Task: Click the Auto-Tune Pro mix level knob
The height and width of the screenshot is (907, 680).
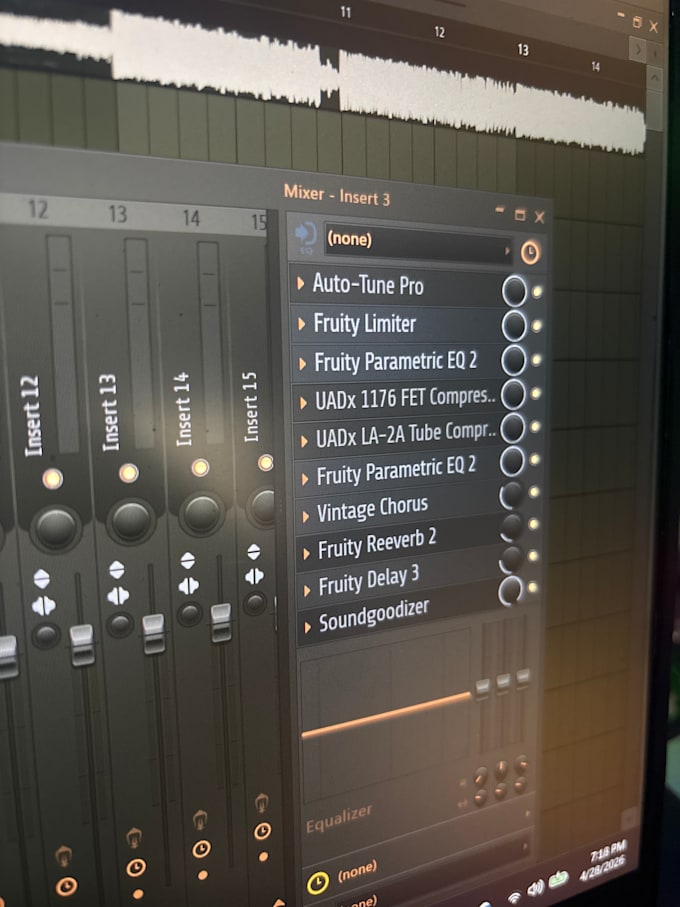Action: 514,291
